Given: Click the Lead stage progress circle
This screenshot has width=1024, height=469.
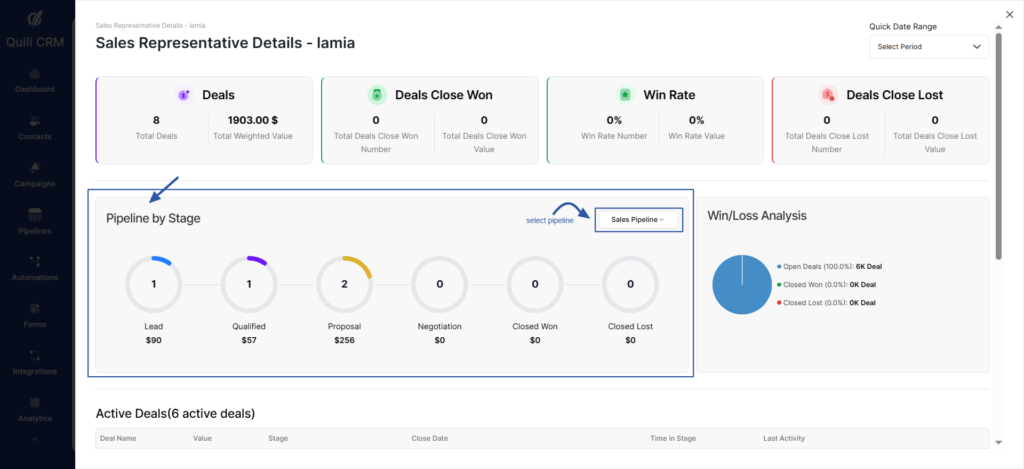Looking at the screenshot, I should tap(153, 284).
